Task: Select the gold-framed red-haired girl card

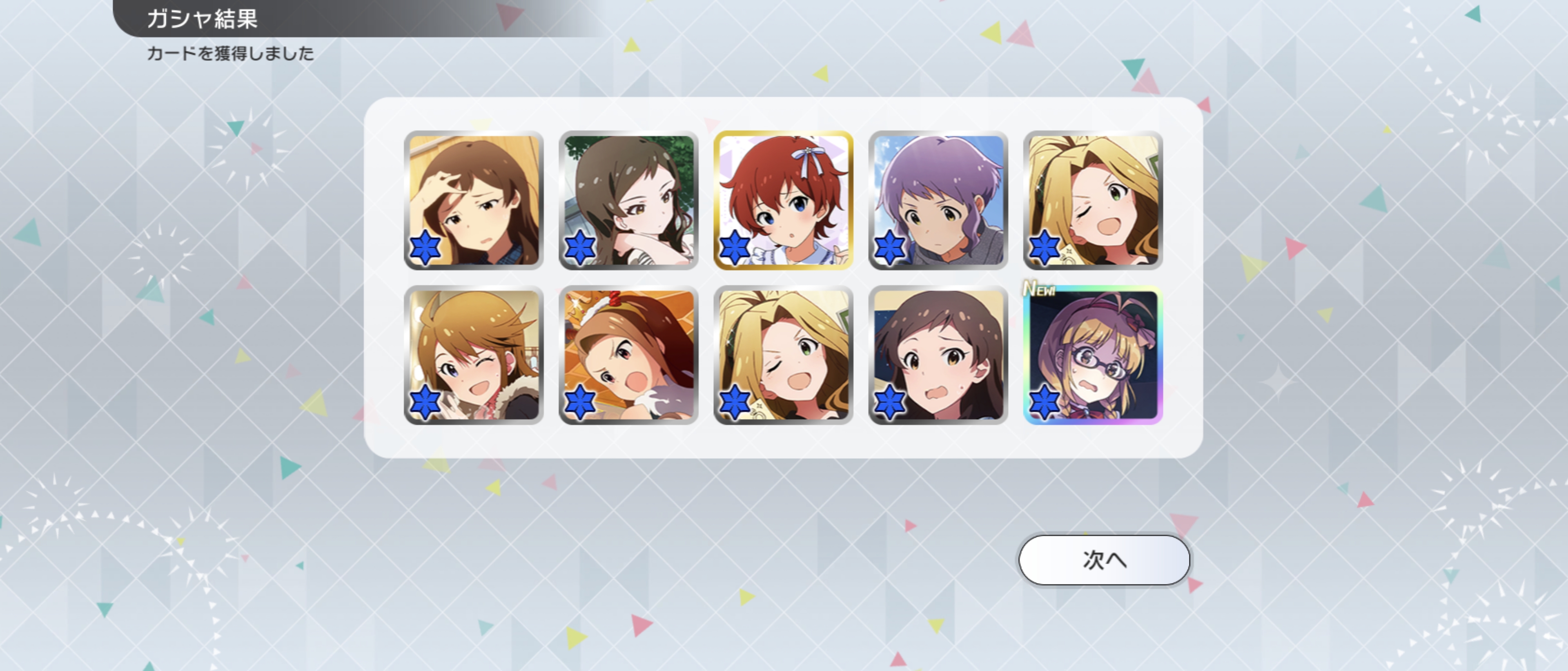Action: click(784, 200)
